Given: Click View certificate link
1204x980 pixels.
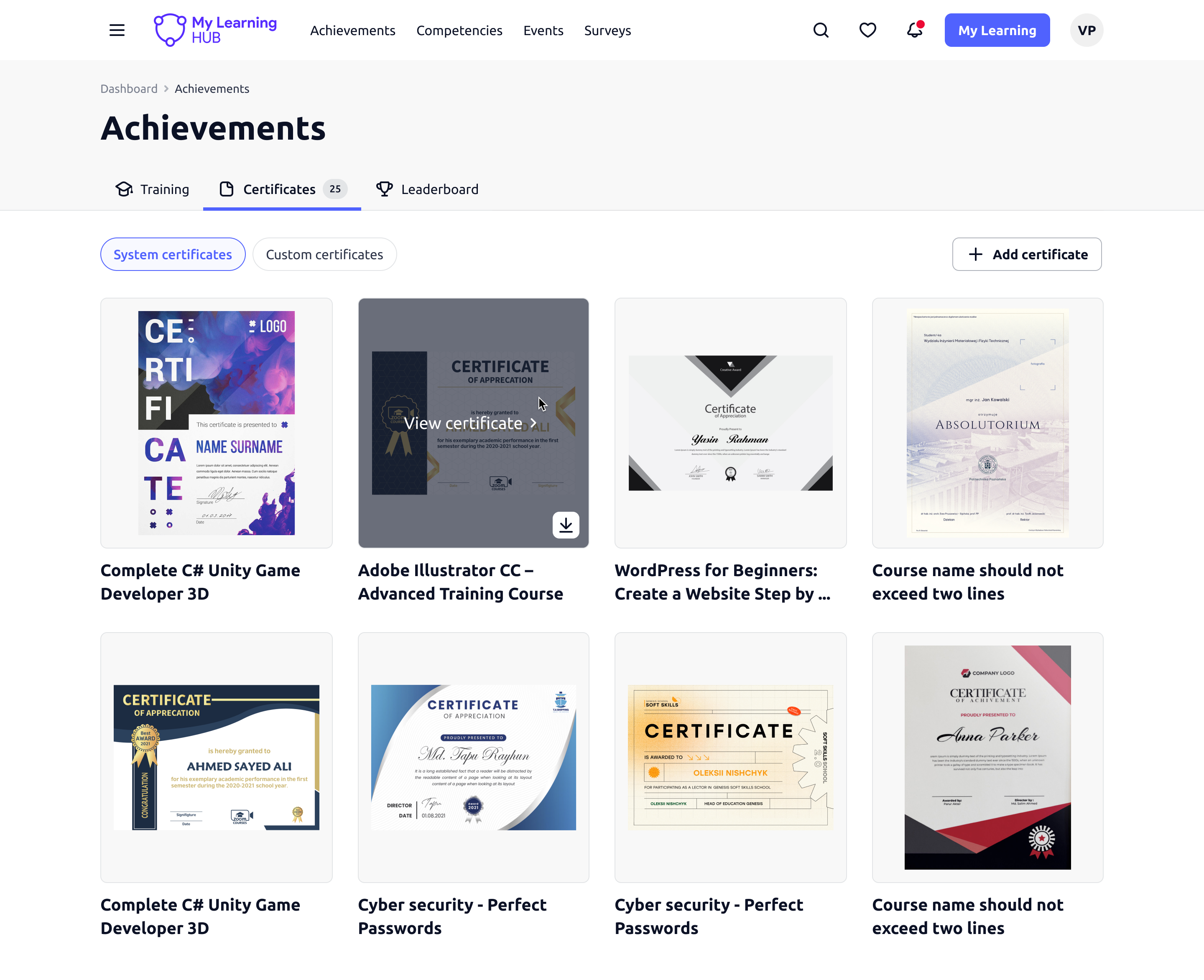Looking at the screenshot, I should point(470,423).
